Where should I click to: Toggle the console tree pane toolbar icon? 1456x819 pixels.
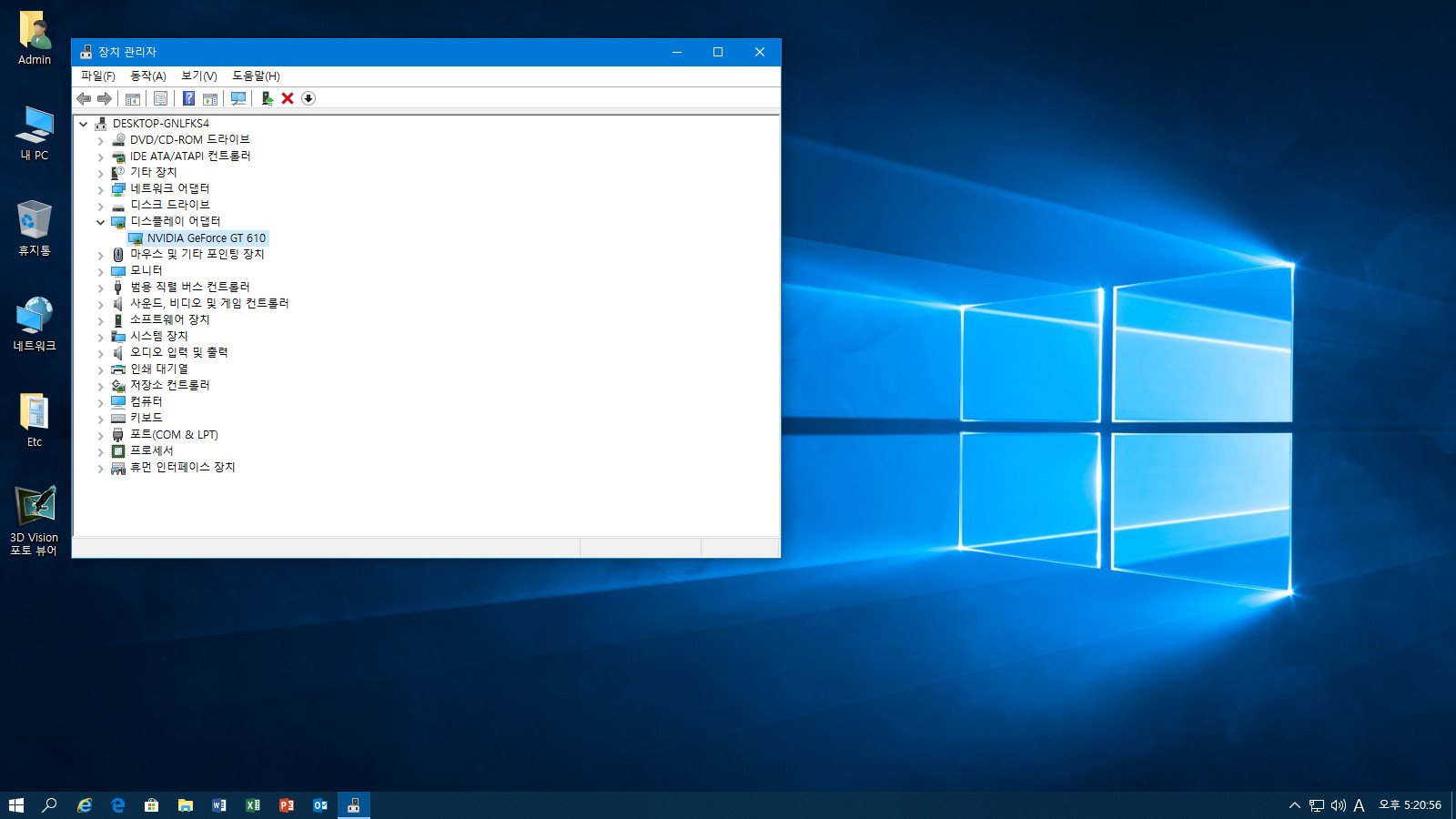[x=133, y=98]
